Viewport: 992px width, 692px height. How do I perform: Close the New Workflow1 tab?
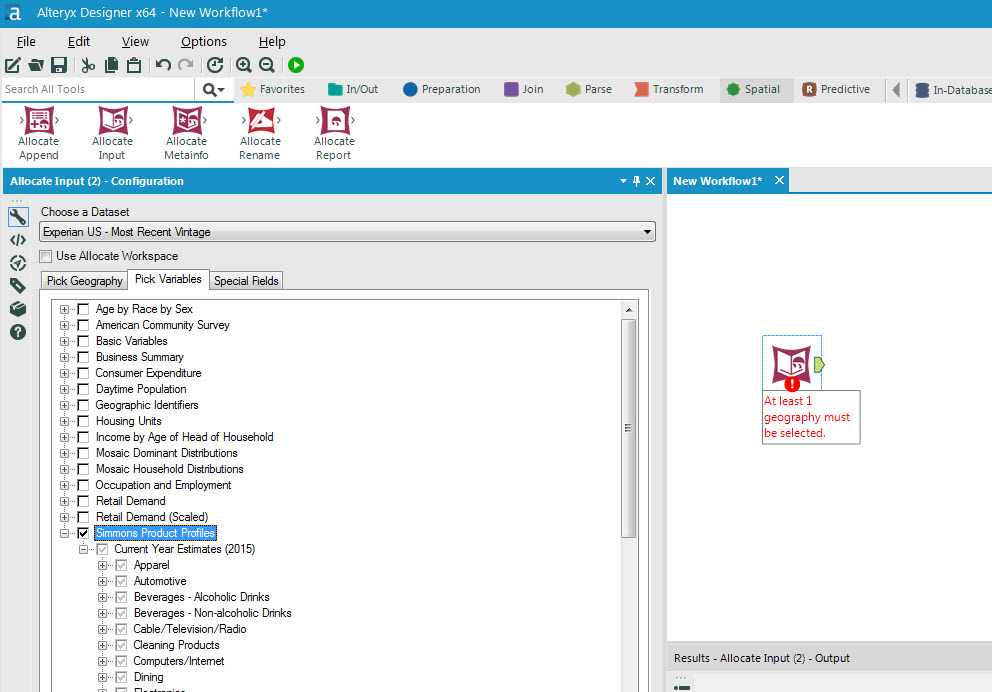[779, 181]
